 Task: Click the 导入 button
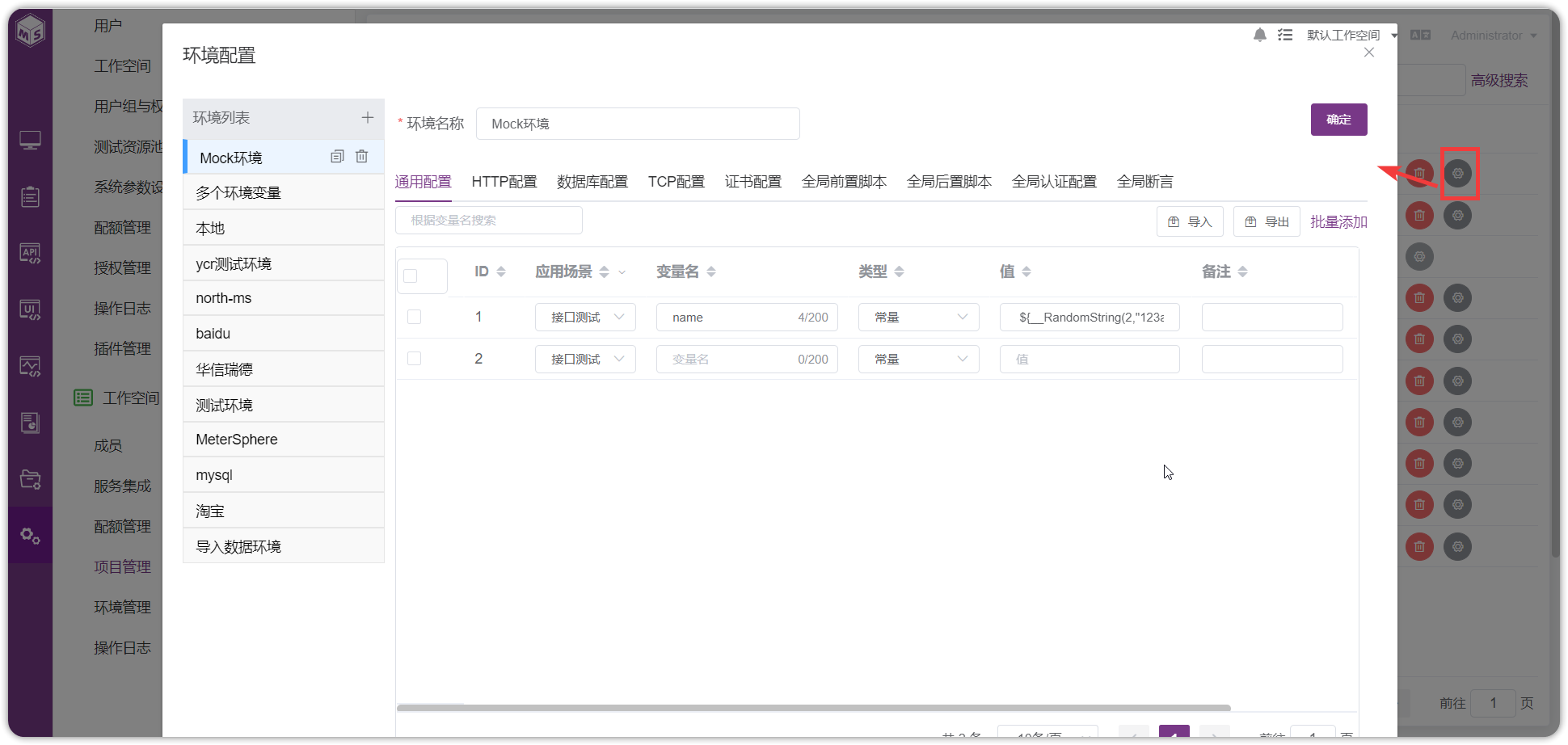1190,221
